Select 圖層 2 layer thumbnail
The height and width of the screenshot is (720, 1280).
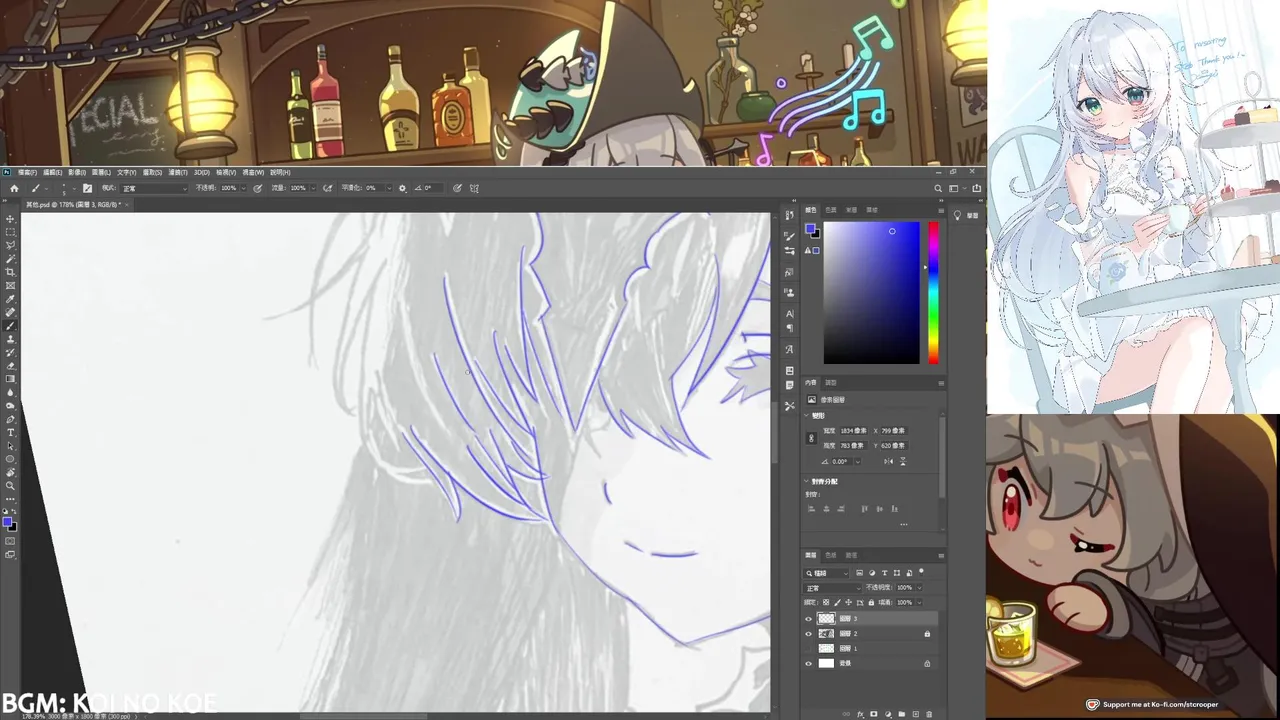[826, 634]
